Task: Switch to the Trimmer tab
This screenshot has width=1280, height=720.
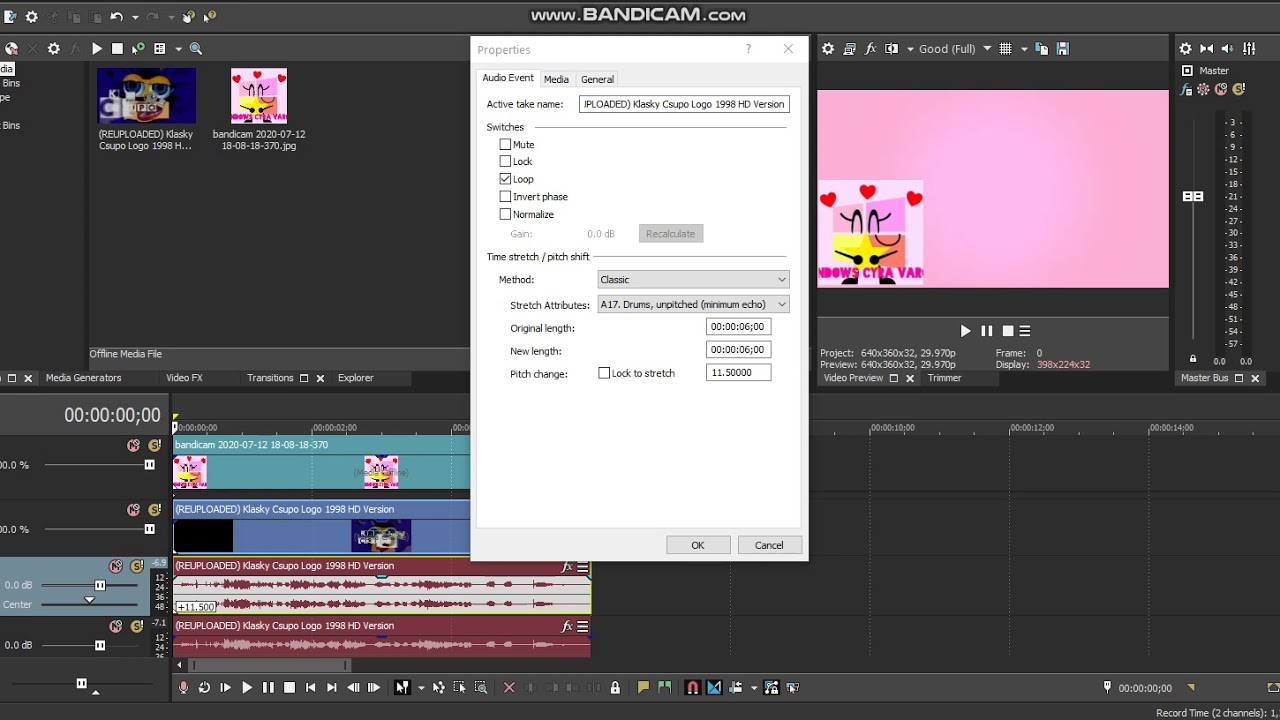Action: (x=944, y=378)
